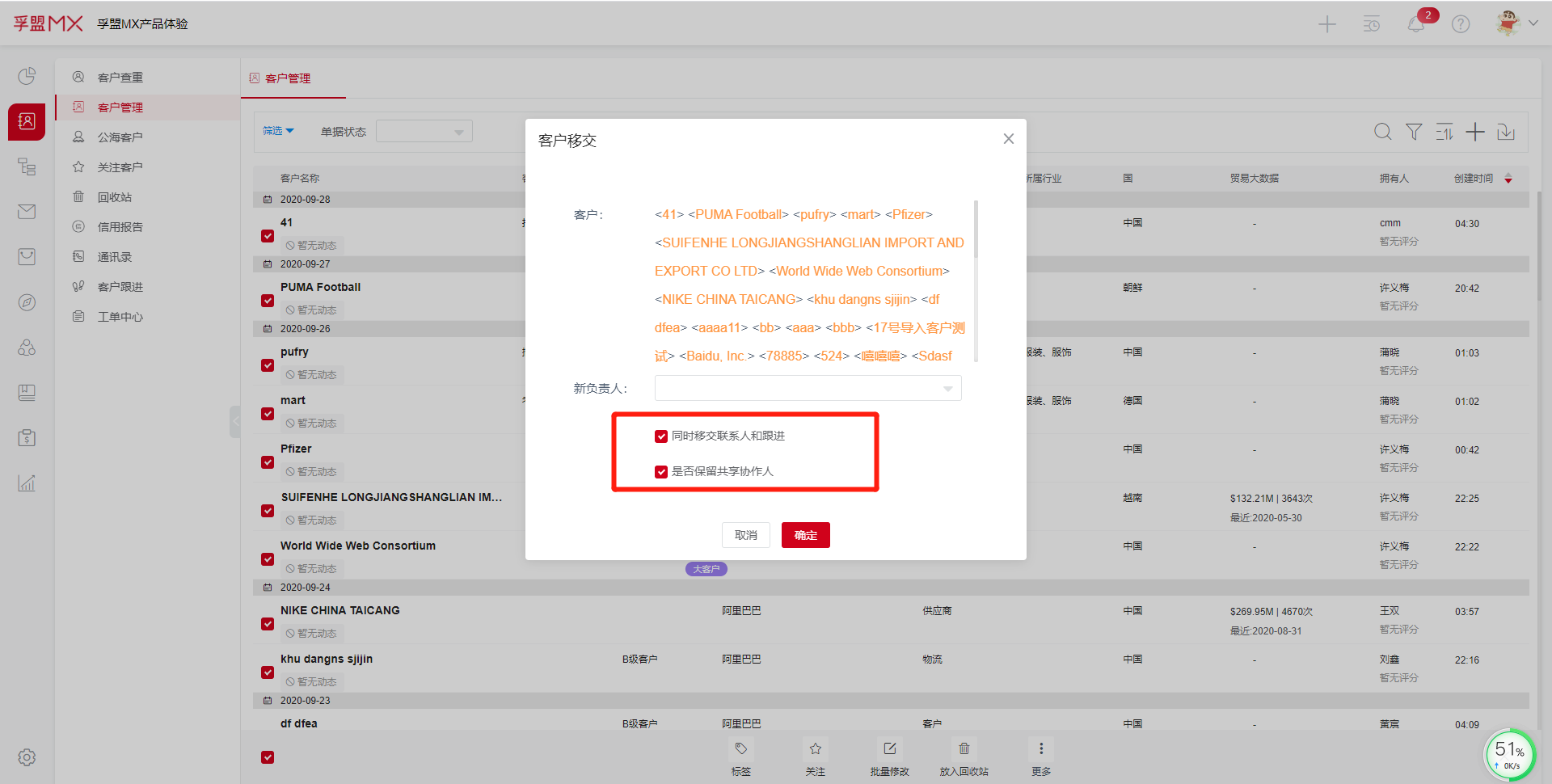Click the help question mark icon
This screenshot has height=784, width=1552.
click(x=1461, y=24)
